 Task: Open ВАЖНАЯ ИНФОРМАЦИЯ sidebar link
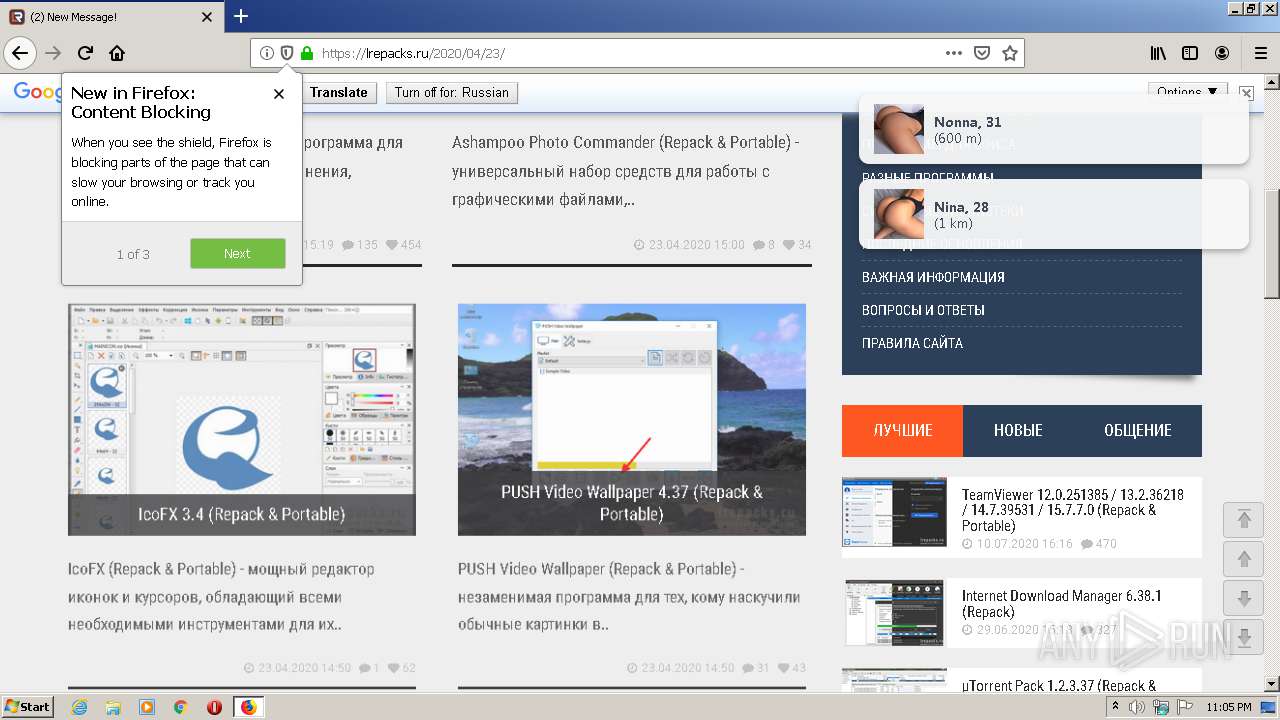pyautogui.click(x=933, y=277)
